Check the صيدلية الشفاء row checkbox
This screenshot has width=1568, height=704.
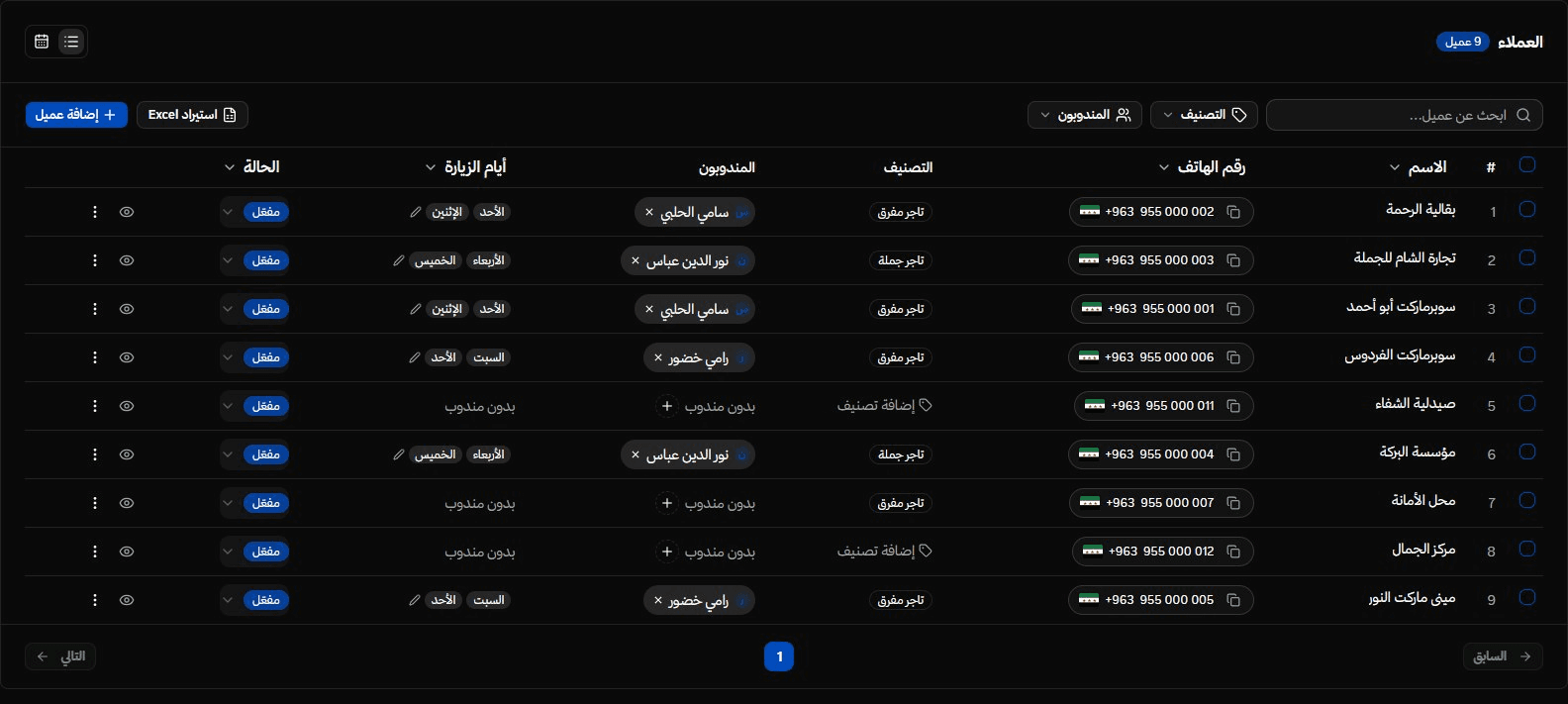(1527, 403)
